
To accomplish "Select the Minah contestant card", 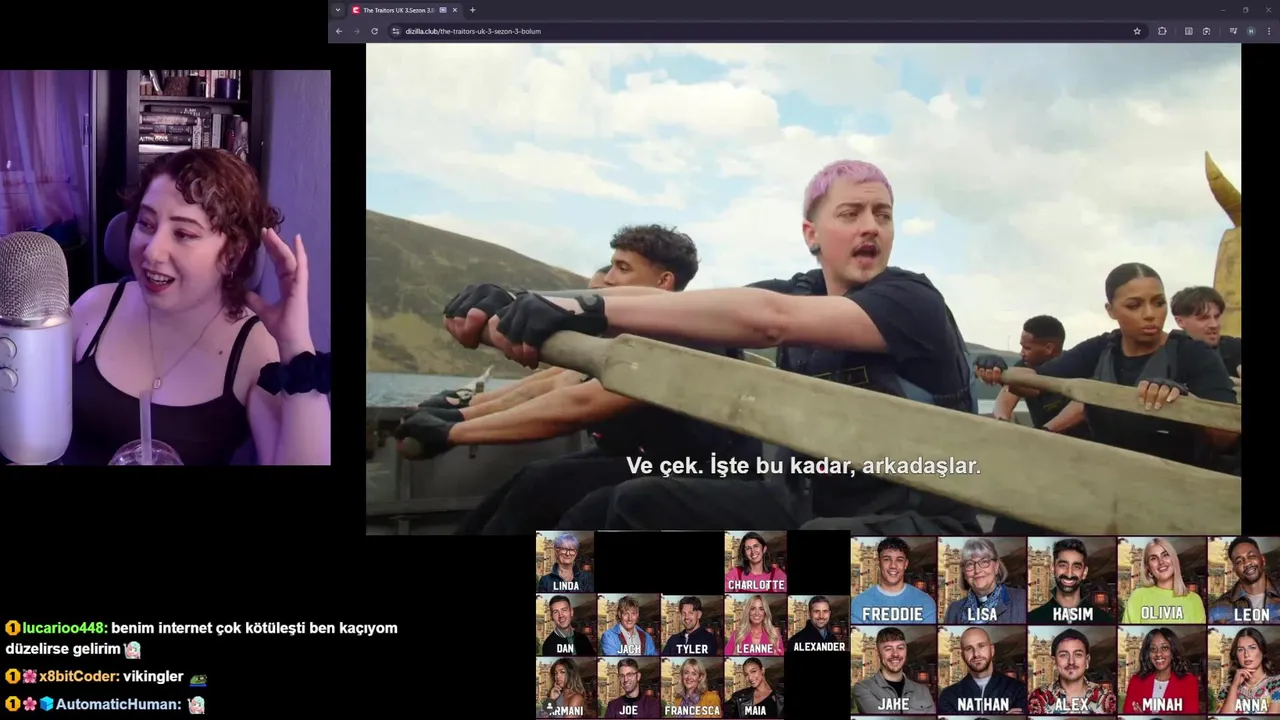I will click(1161, 671).
